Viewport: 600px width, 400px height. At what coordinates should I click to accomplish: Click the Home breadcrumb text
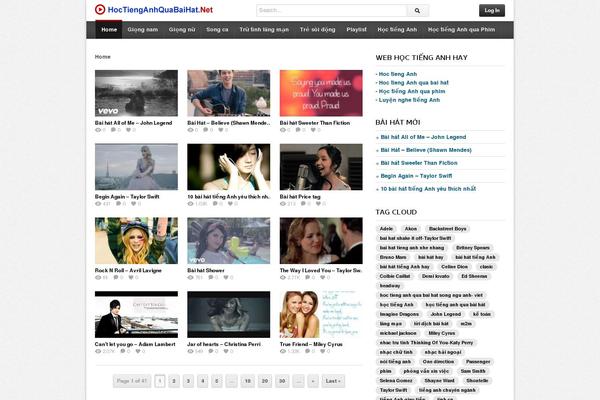click(x=103, y=57)
